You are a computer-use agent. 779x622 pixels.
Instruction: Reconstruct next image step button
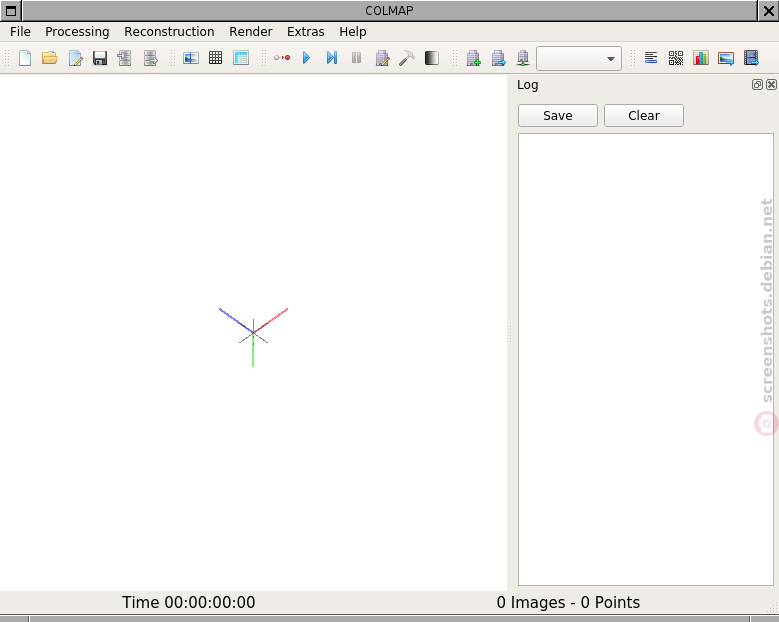[332, 58]
